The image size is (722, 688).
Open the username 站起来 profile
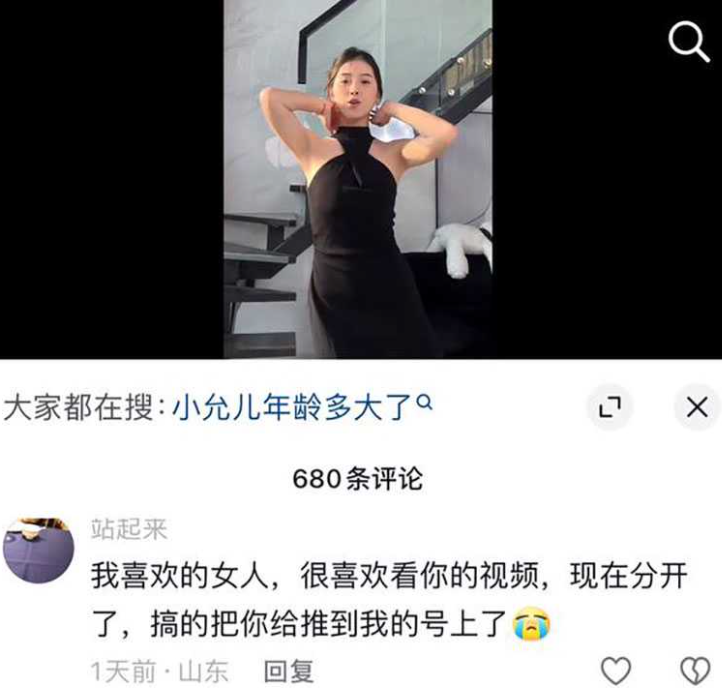129,529
